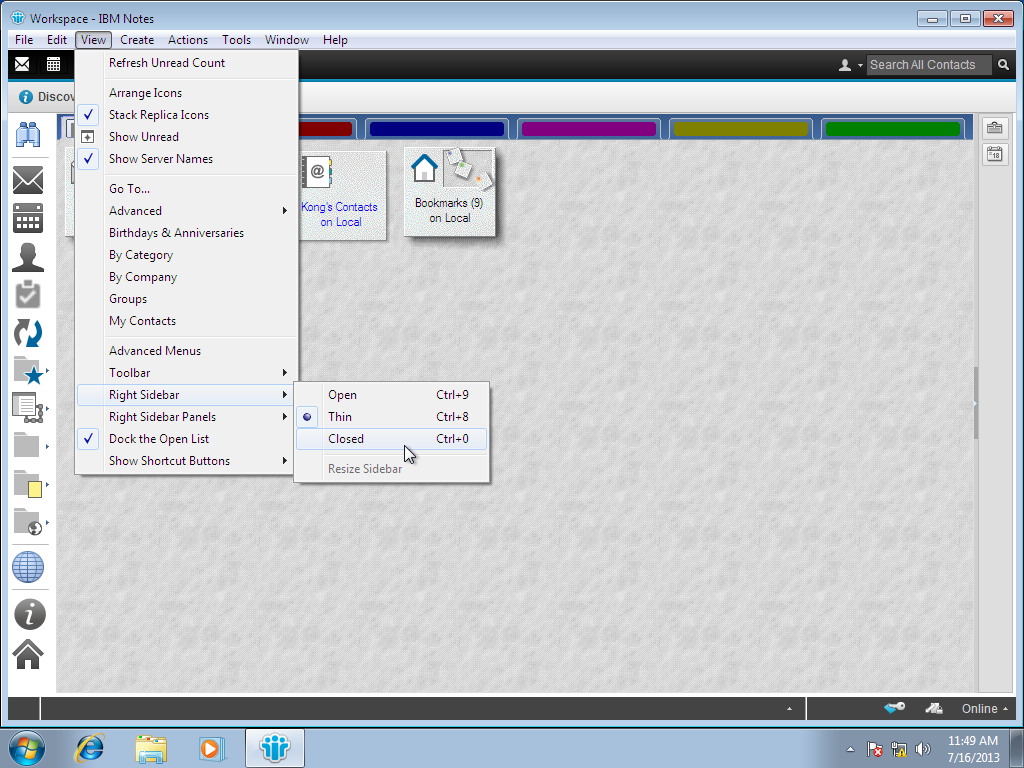The image size is (1024, 768).
Task: Open the plain gray folder bookmark icon
Action: pyautogui.click(x=27, y=445)
